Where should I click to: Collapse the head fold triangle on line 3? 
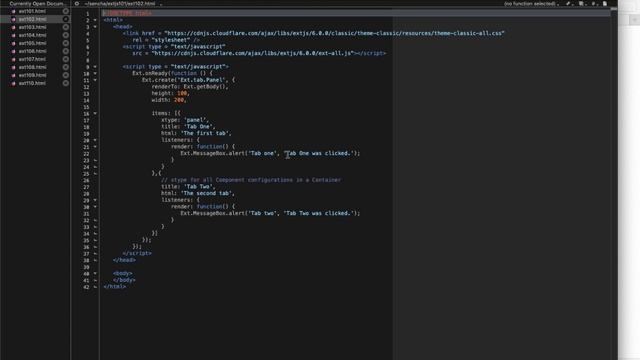click(95, 27)
